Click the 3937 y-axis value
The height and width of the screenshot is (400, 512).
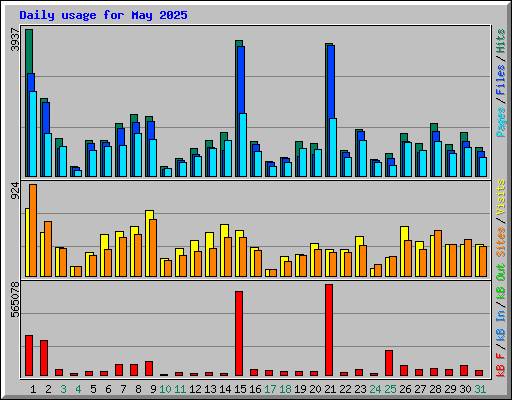coord(15,40)
